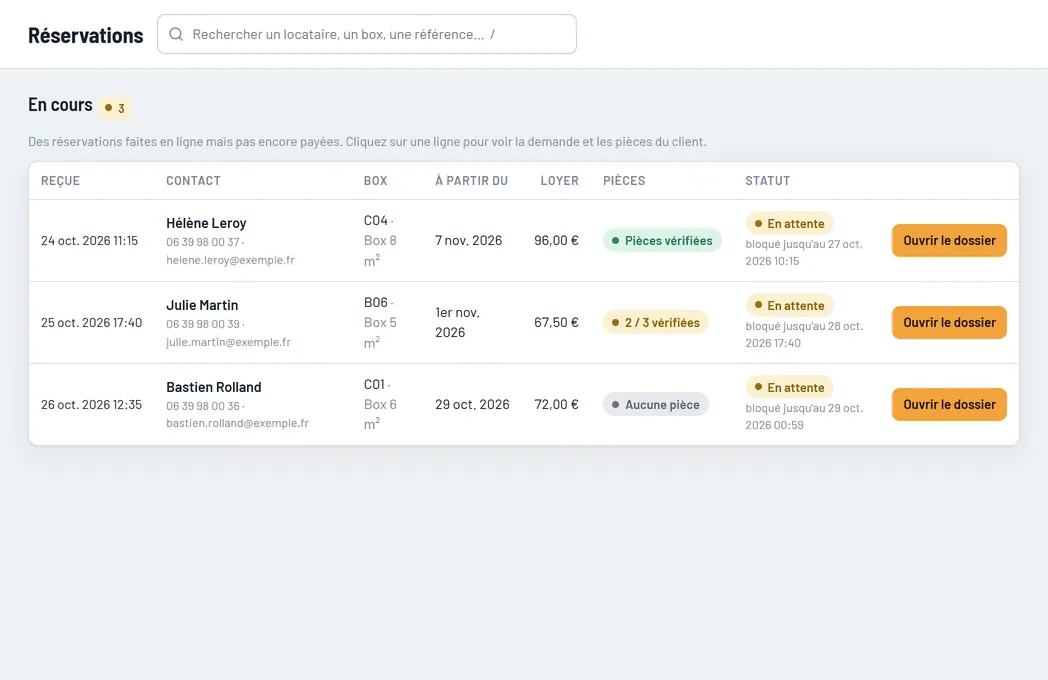This screenshot has height=680, width=1048.
Task: Click the 'En cours' count badge
Action: 114,108
